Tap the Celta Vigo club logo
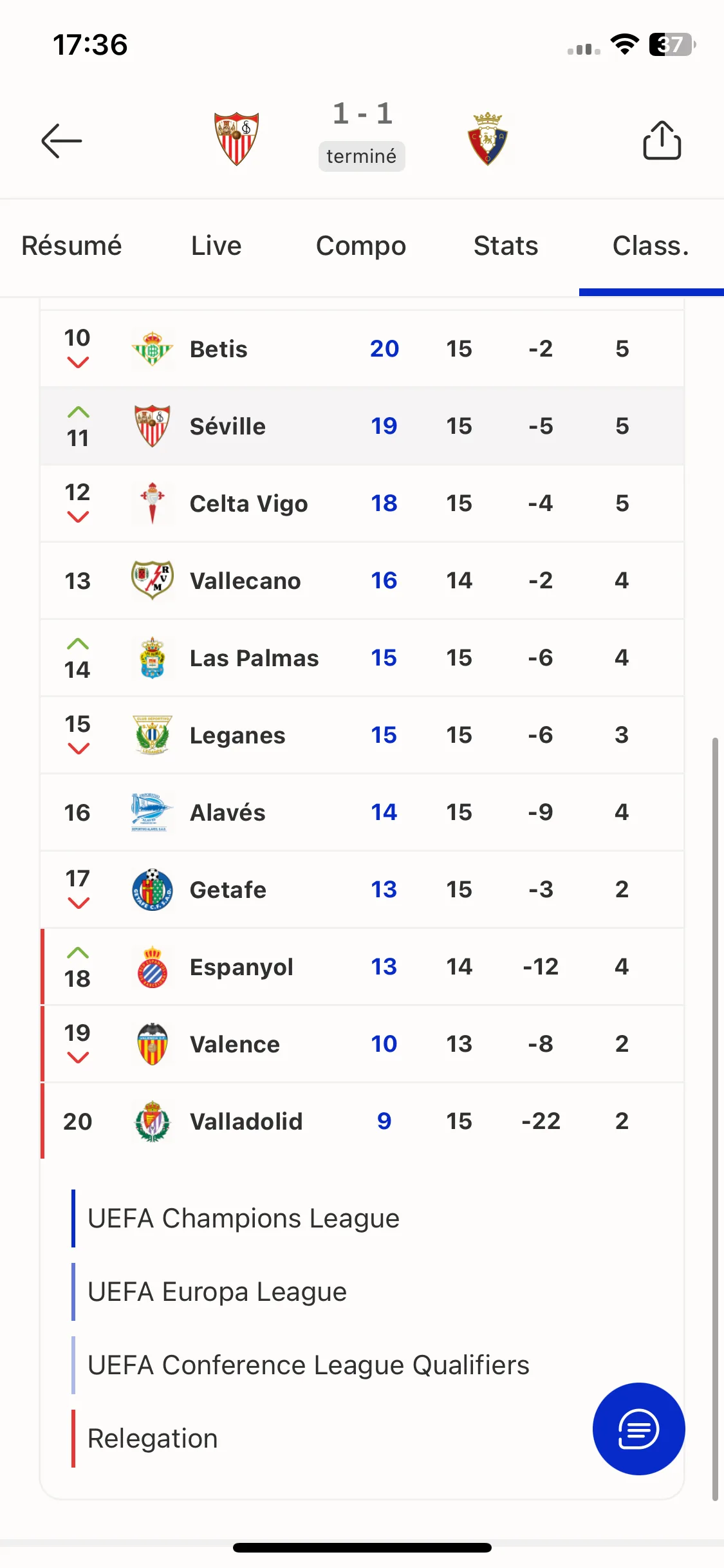This screenshot has width=724, height=1568. point(153,503)
